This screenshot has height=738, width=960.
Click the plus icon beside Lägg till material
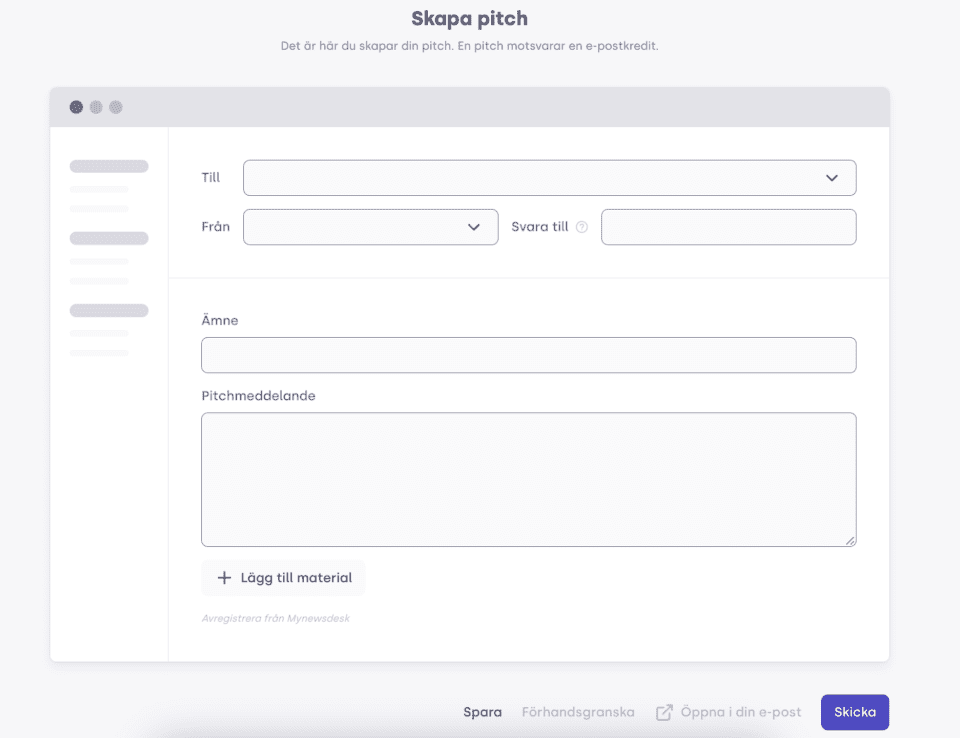click(225, 578)
